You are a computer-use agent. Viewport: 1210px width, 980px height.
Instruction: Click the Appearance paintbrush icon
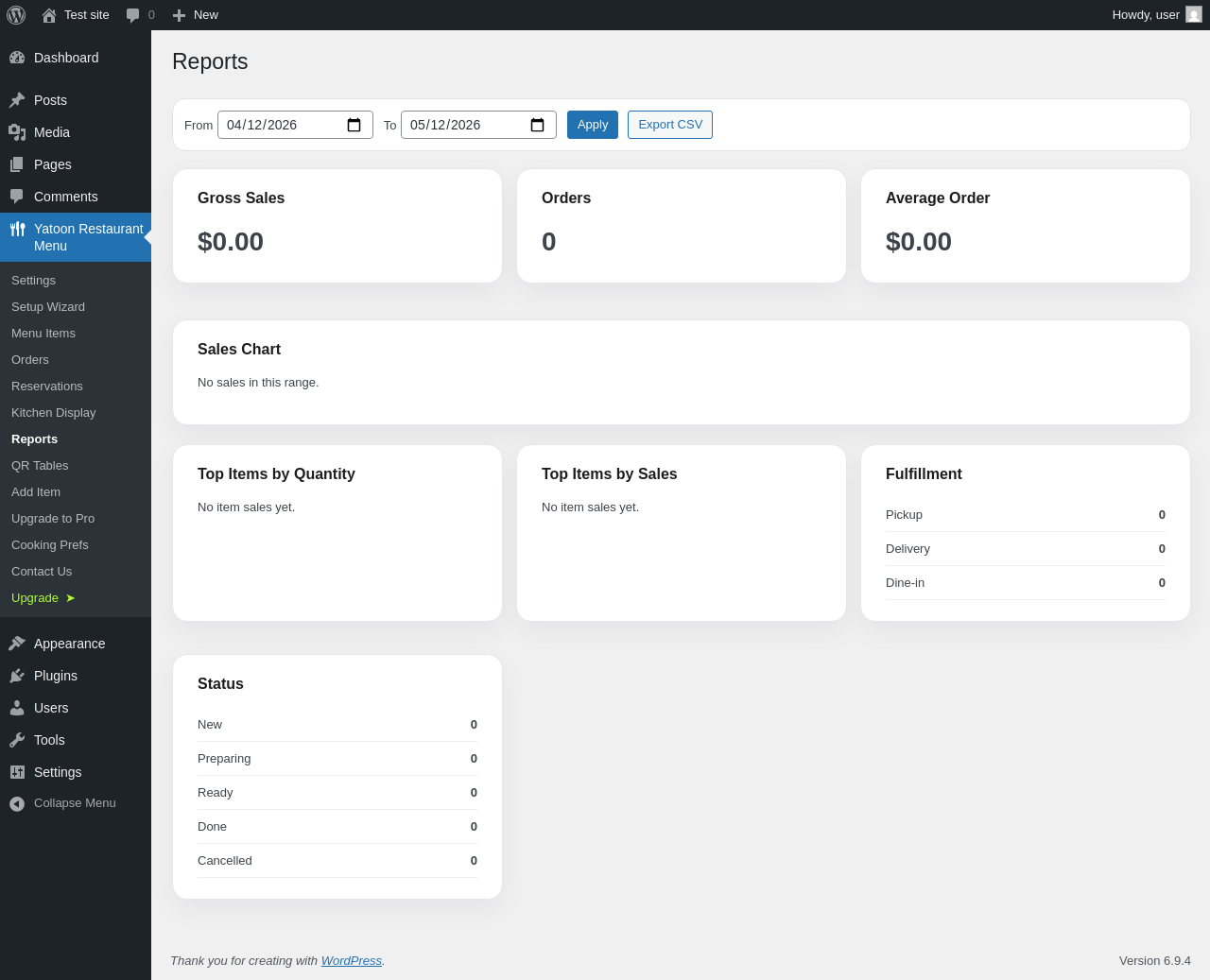[x=17, y=644]
